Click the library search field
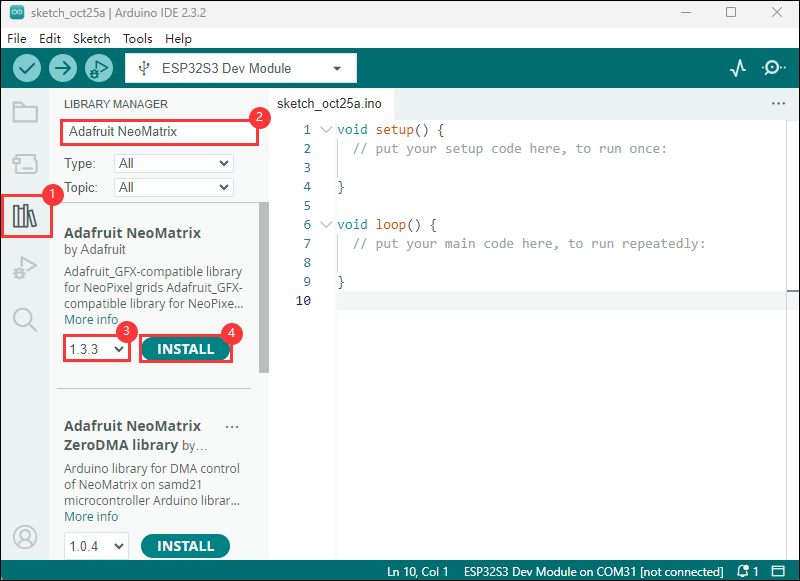 [160, 132]
